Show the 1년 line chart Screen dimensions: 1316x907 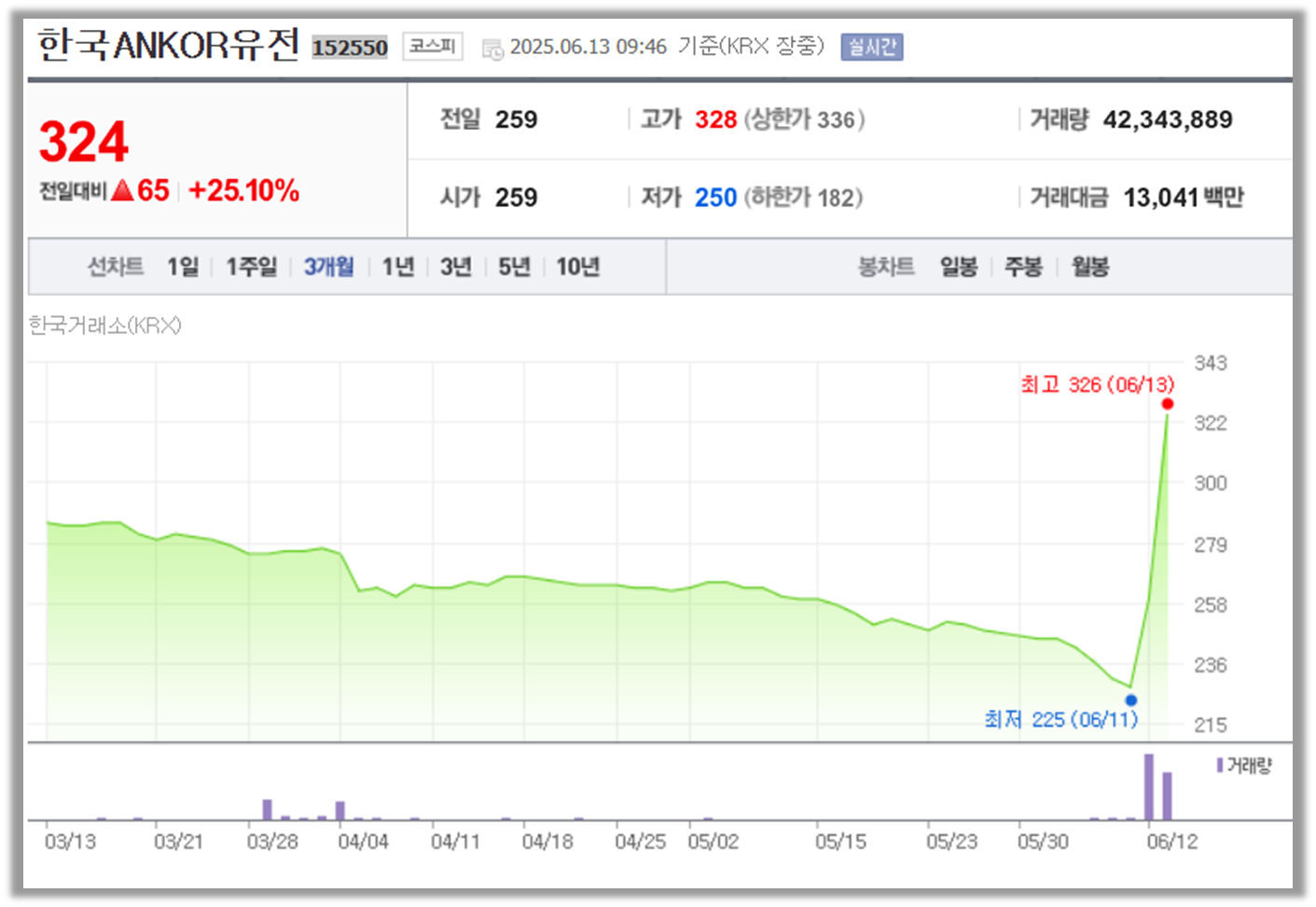[398, 267]
